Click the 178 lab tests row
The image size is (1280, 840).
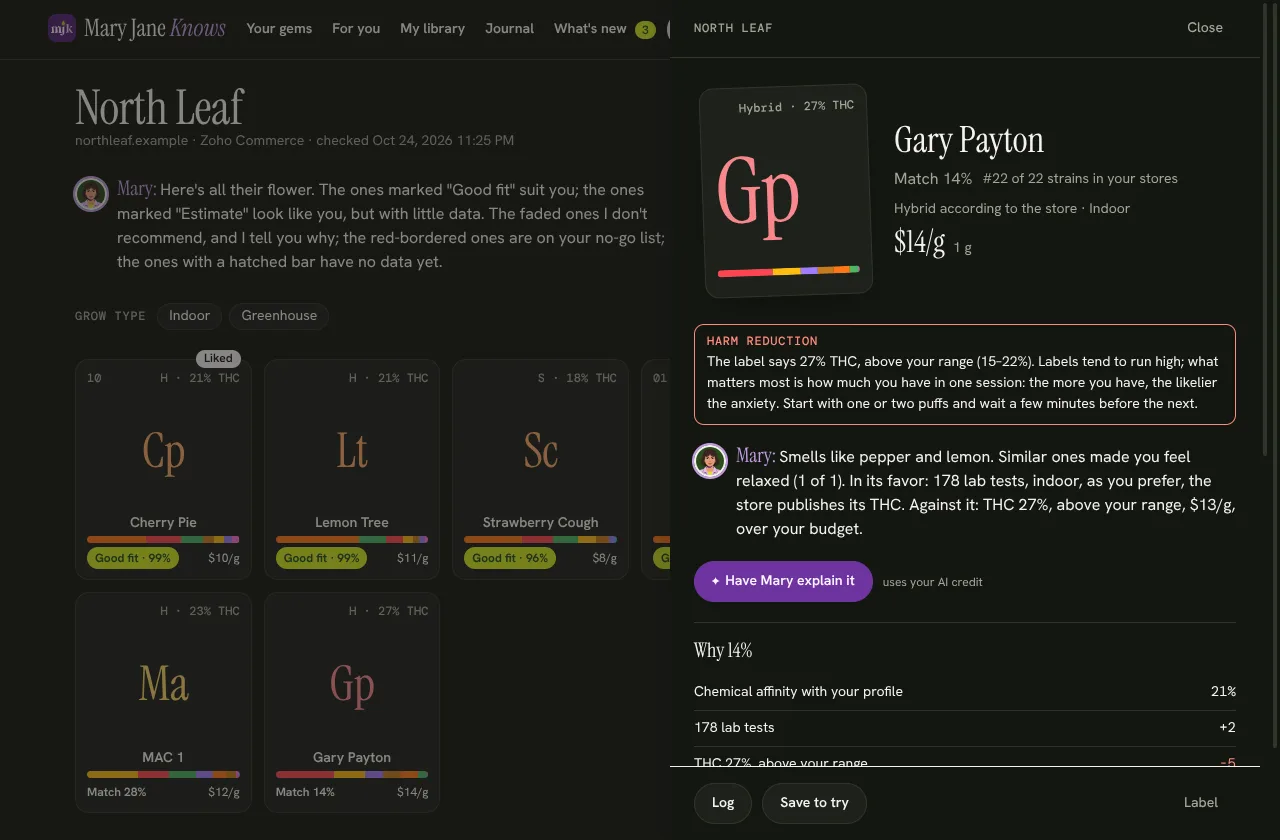coord(965,728)
